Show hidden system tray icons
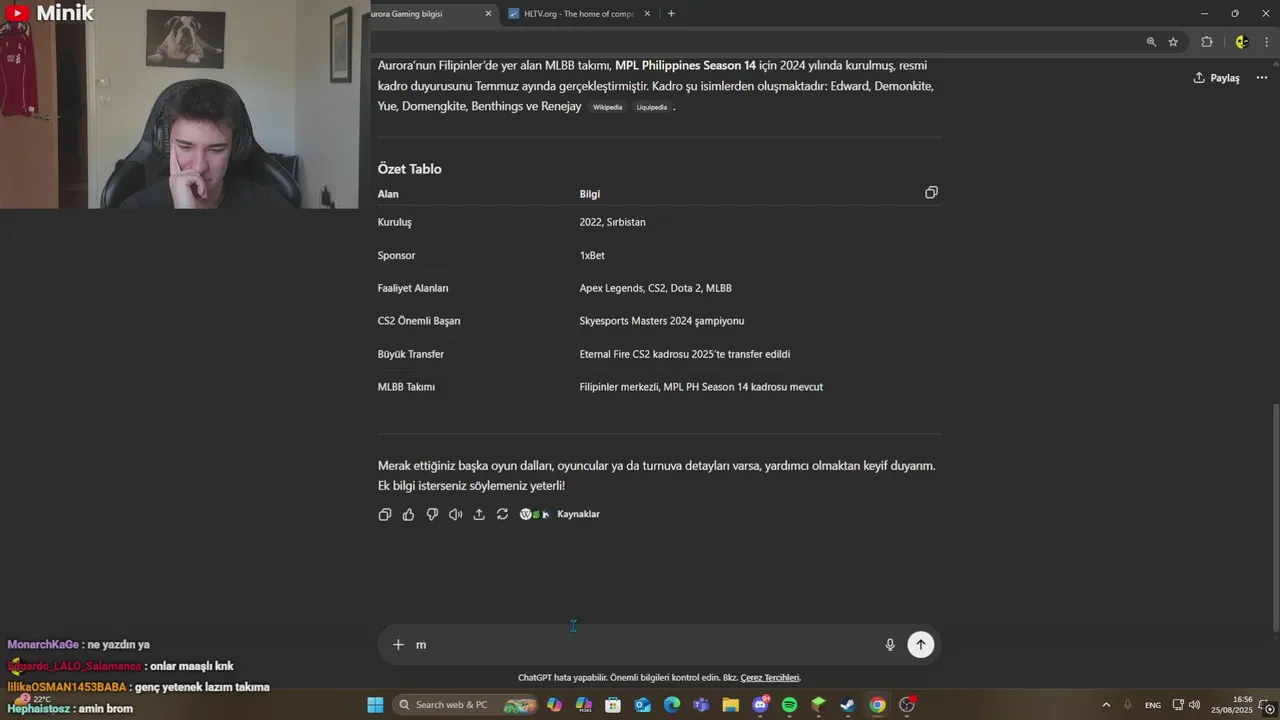This screenshot has height=720, width=1280. [1106, 705]
